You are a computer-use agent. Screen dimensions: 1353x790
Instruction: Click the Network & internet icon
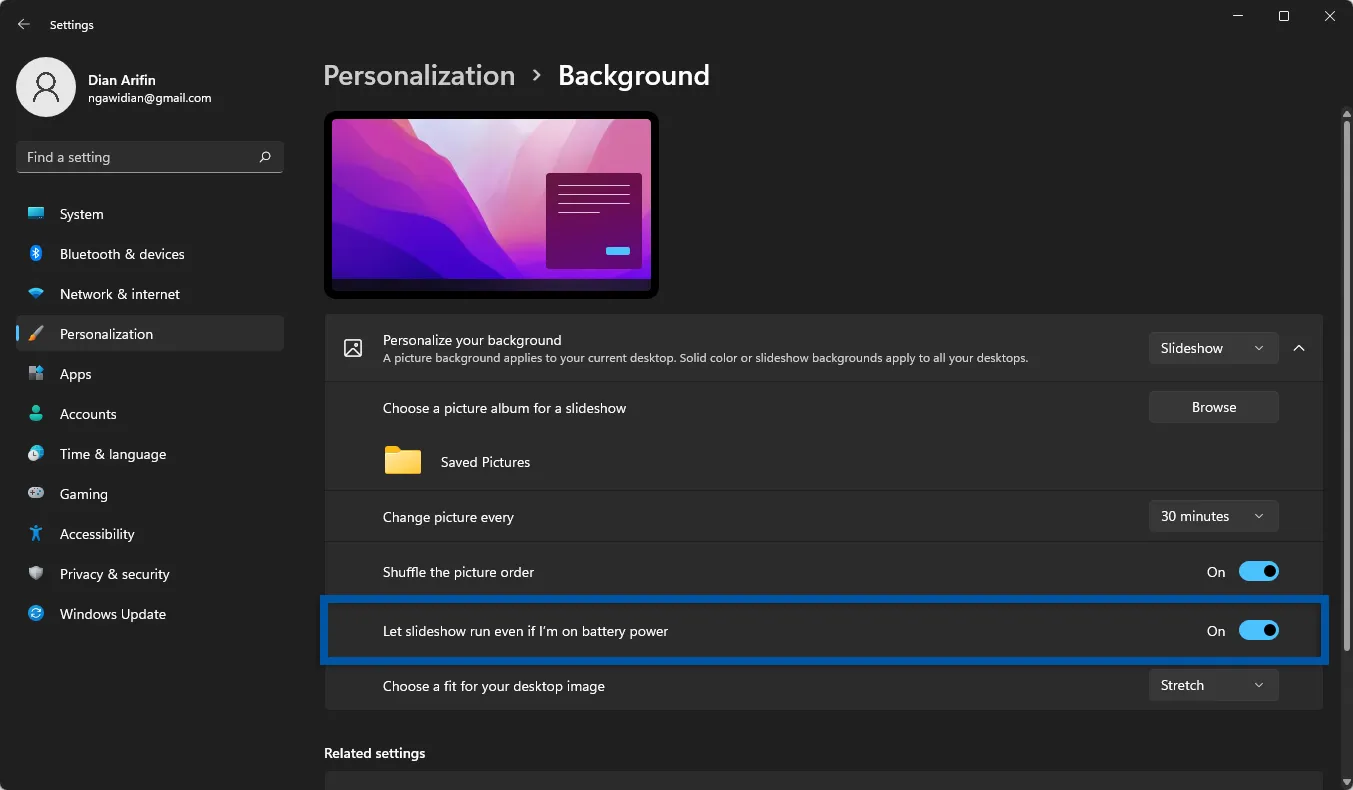[x=36, y=294]
